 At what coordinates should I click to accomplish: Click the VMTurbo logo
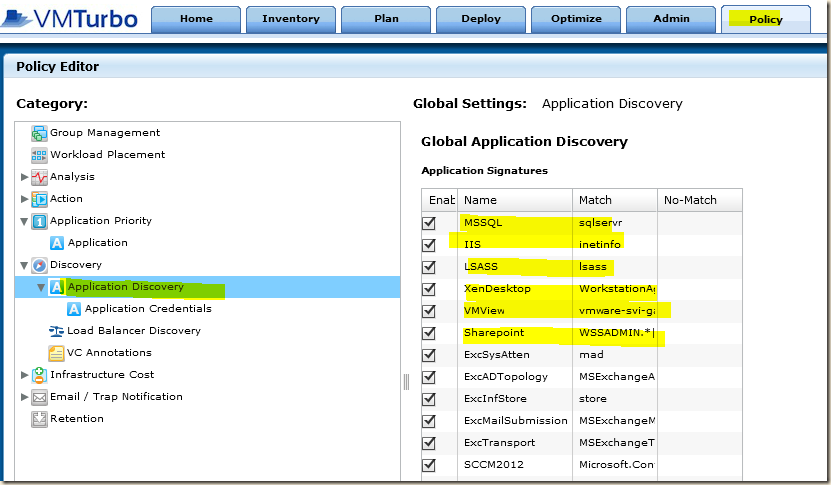[70, 19]
